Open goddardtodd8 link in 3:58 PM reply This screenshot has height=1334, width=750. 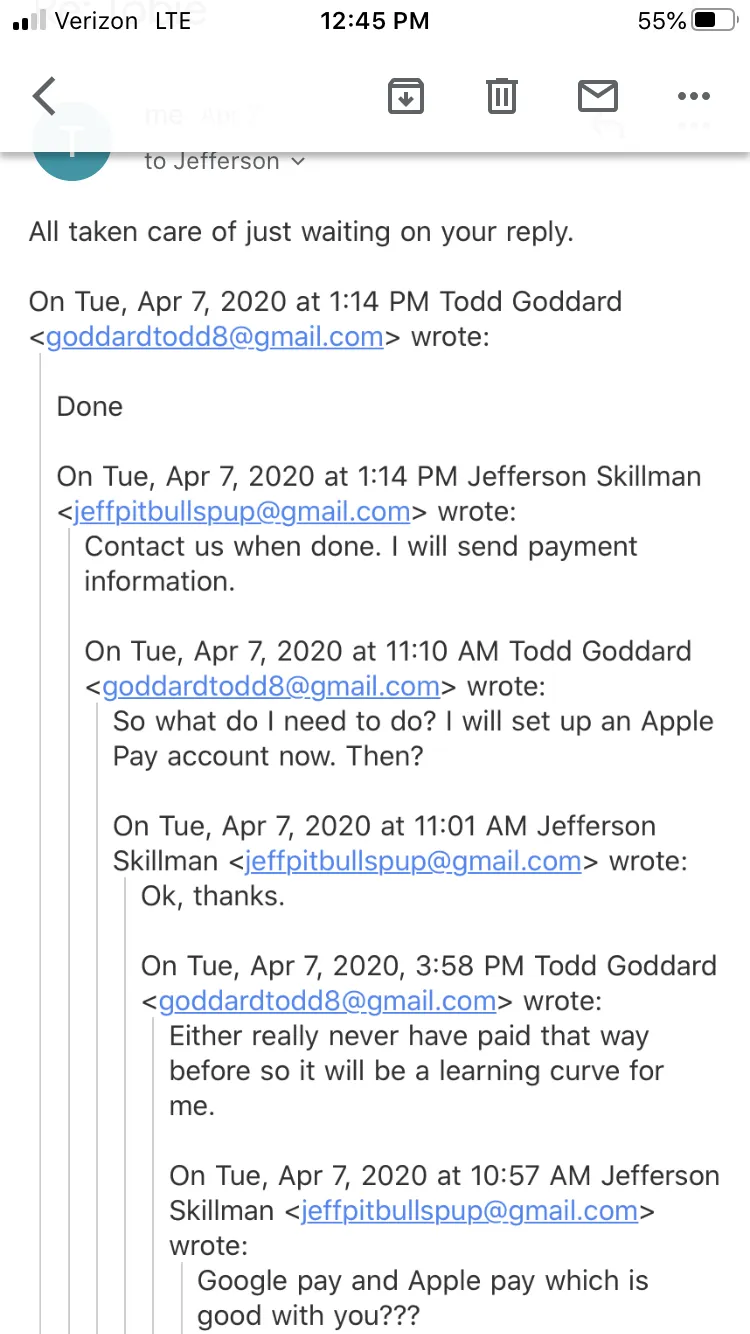click(x=327, y=1000)
